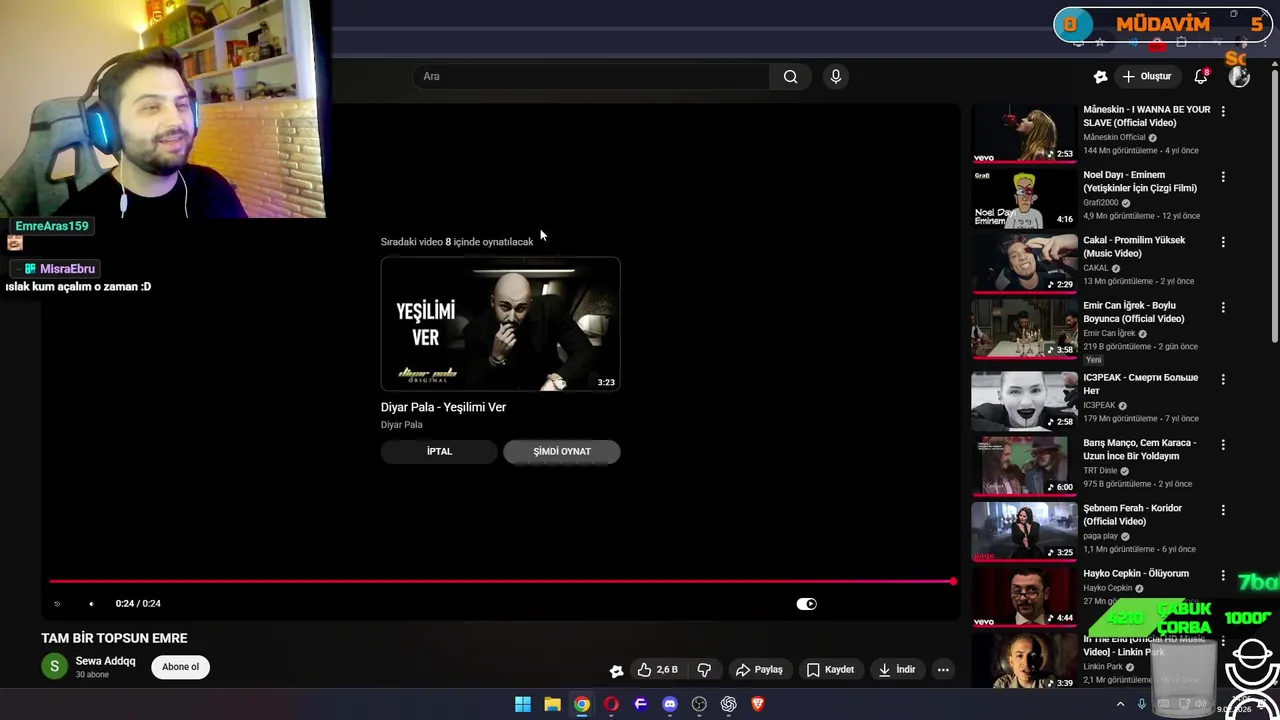Save video with Kaydet button

click(830, 670)
